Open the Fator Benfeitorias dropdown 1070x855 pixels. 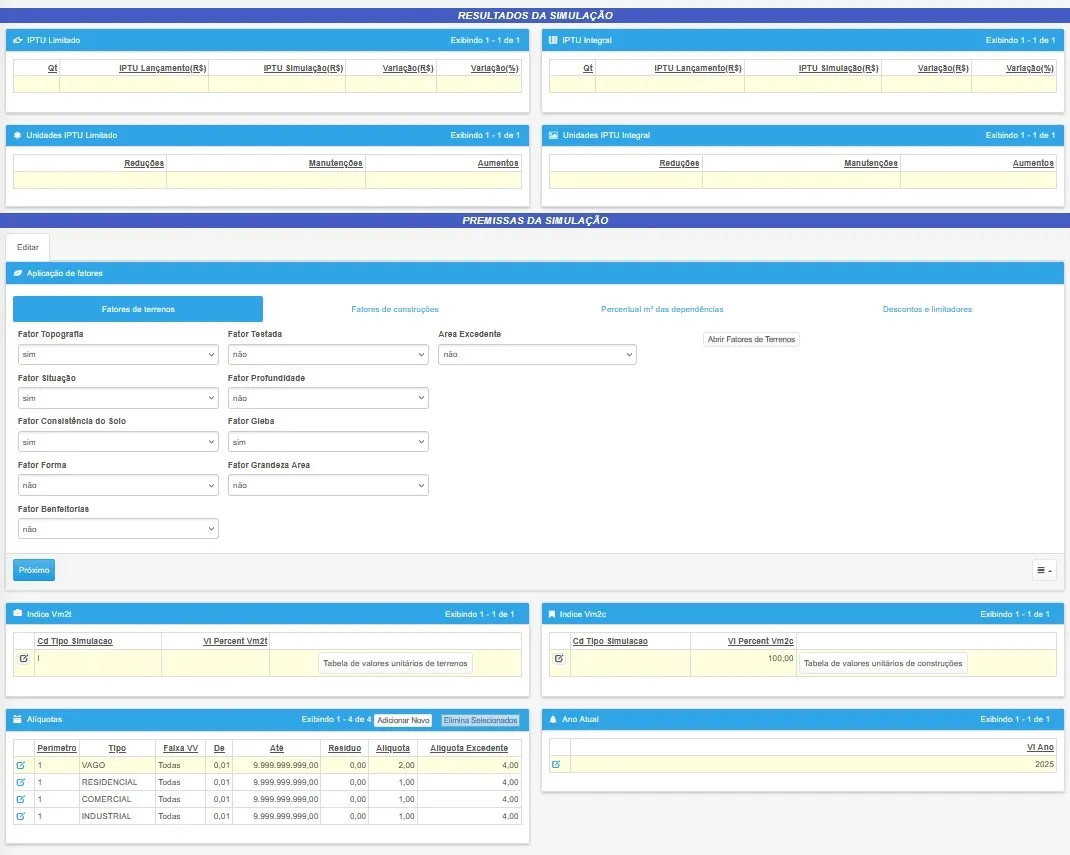118,529
